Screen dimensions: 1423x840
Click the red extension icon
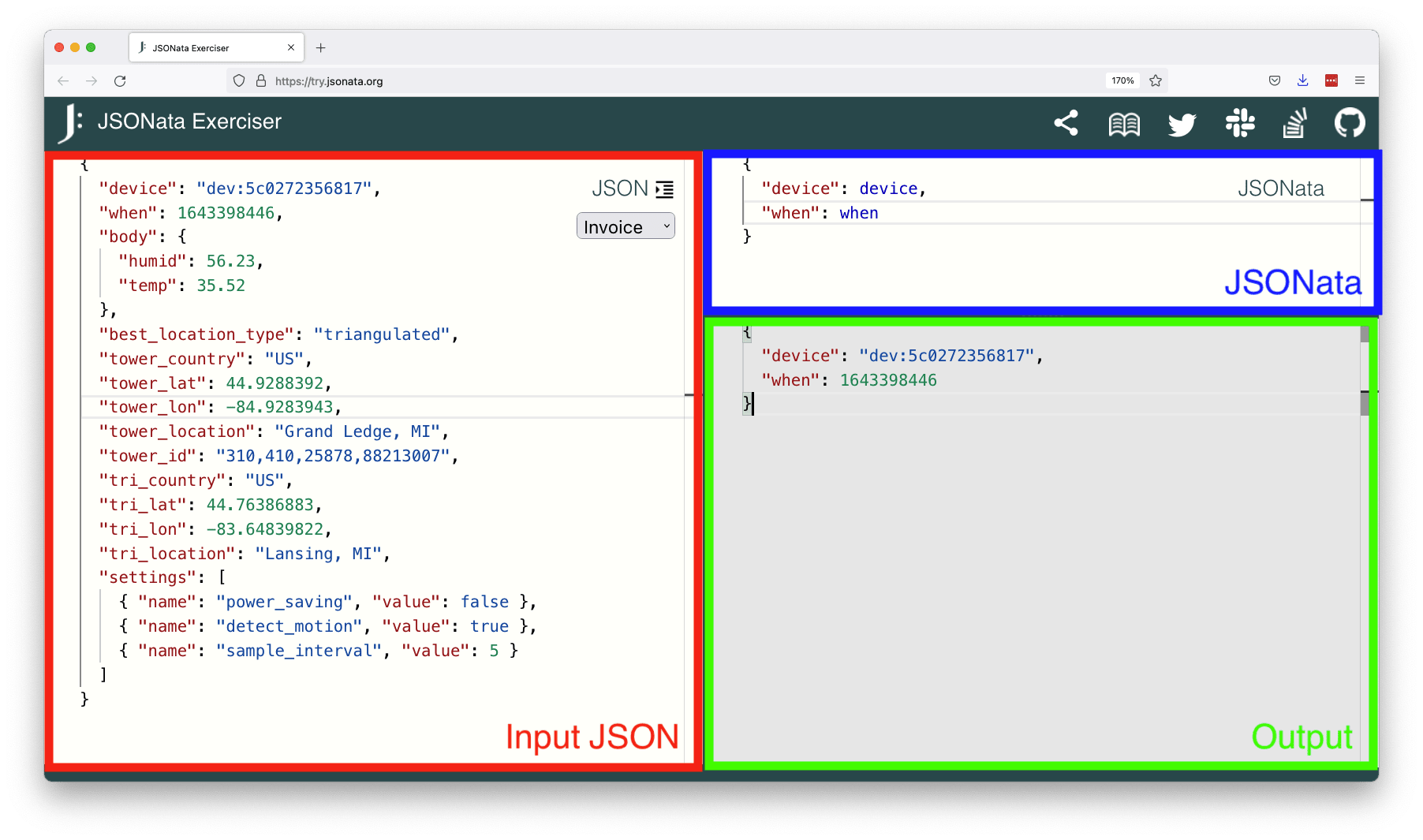click(1331, 80)
